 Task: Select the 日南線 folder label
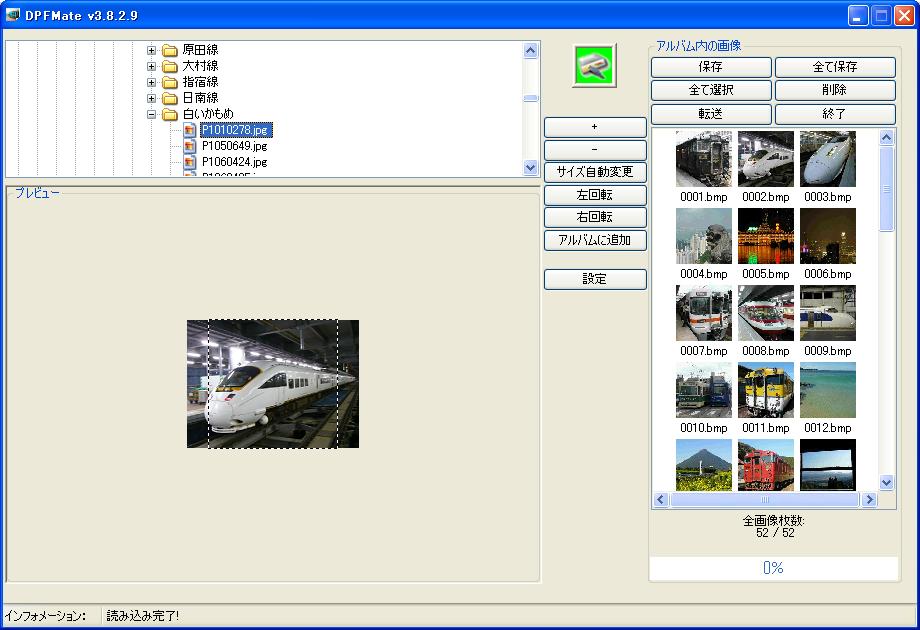click(200, 97)
